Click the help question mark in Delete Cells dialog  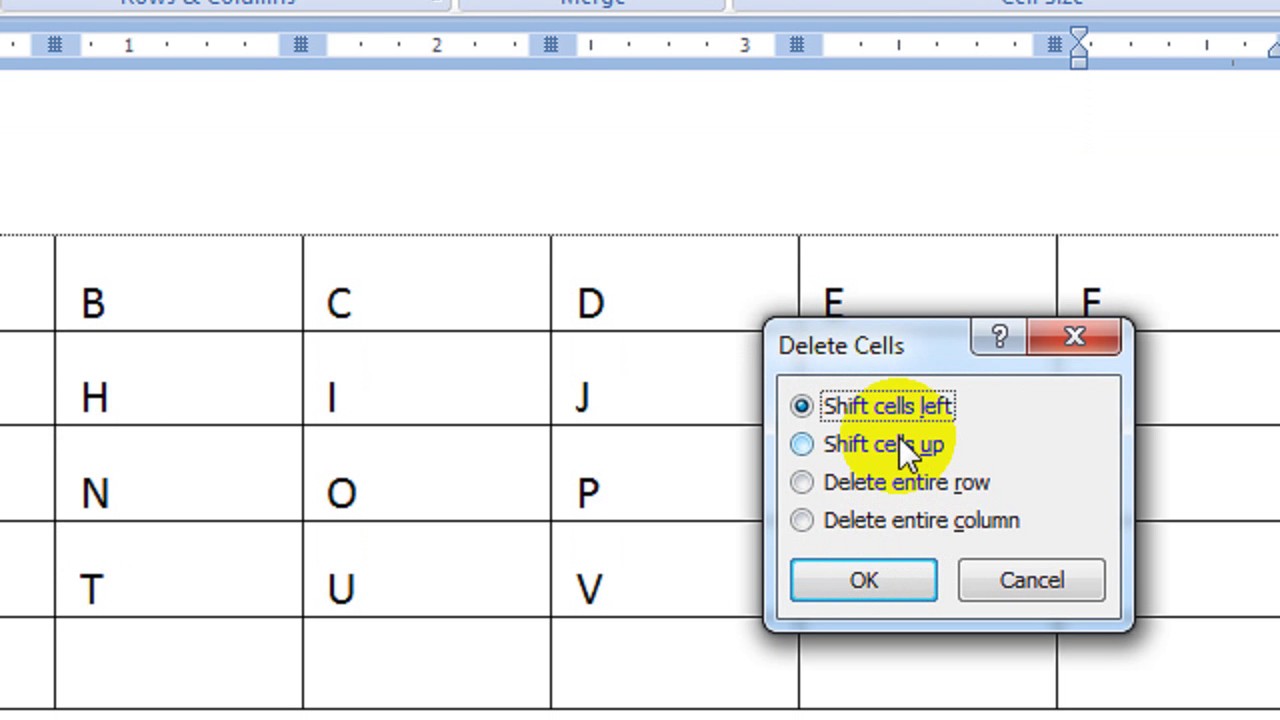click(x=999, y=338)
